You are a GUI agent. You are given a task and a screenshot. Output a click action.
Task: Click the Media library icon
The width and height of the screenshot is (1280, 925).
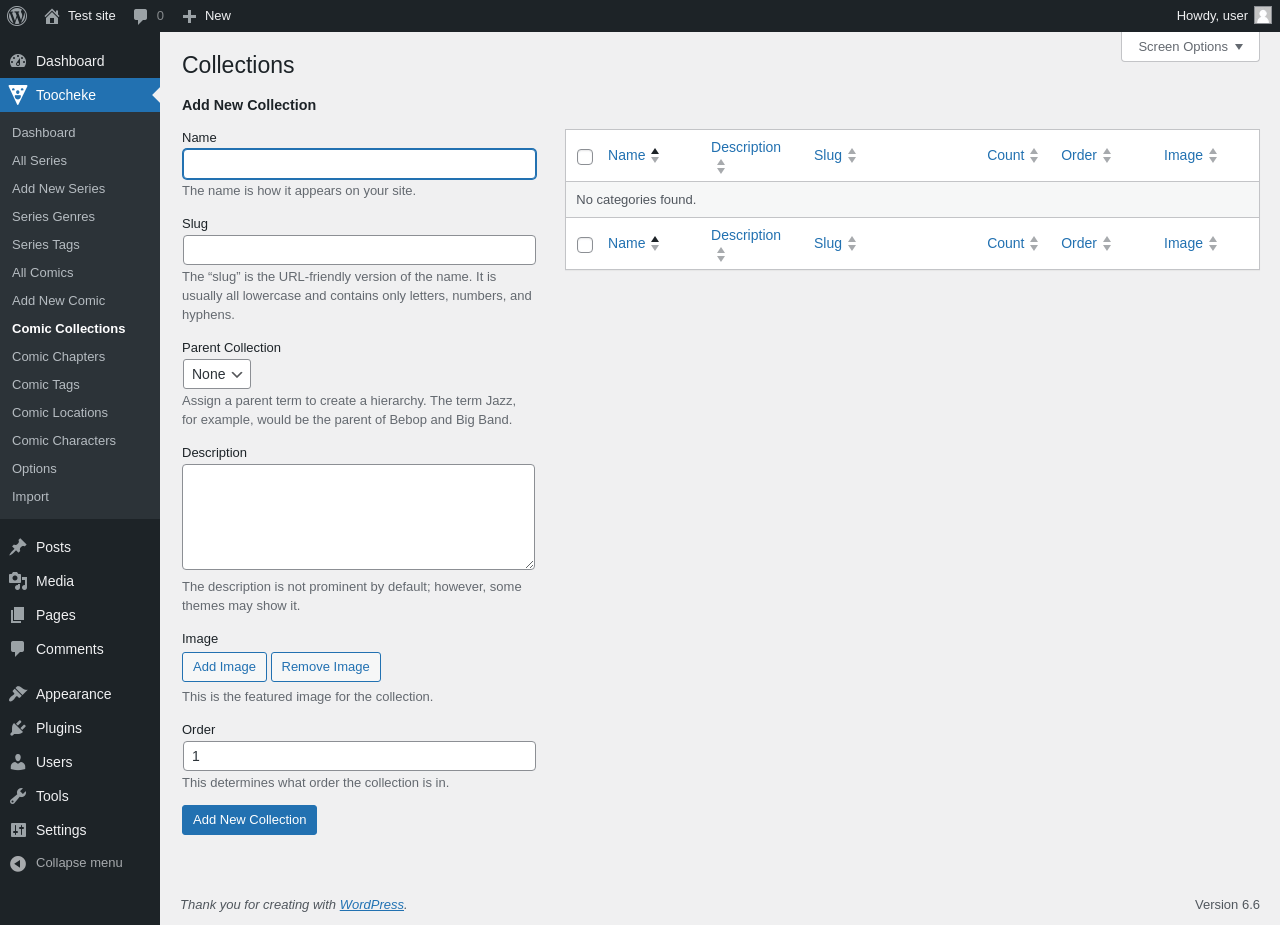pos(18,581)
